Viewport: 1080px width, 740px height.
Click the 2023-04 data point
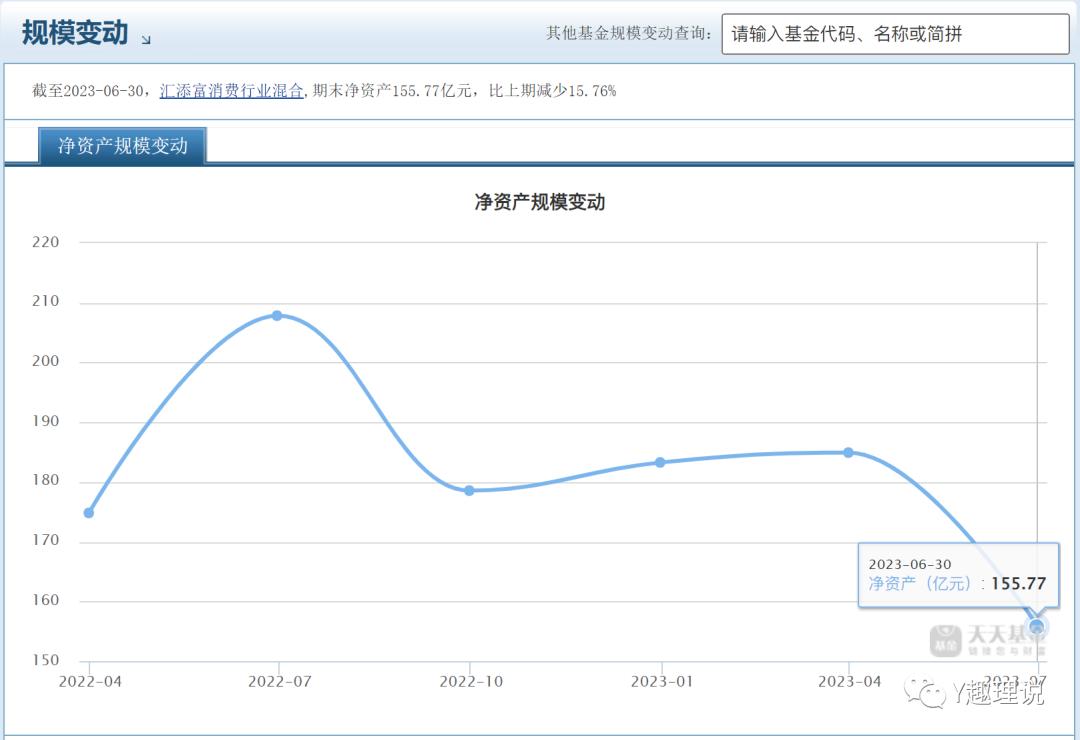click(x=849, y=452)
